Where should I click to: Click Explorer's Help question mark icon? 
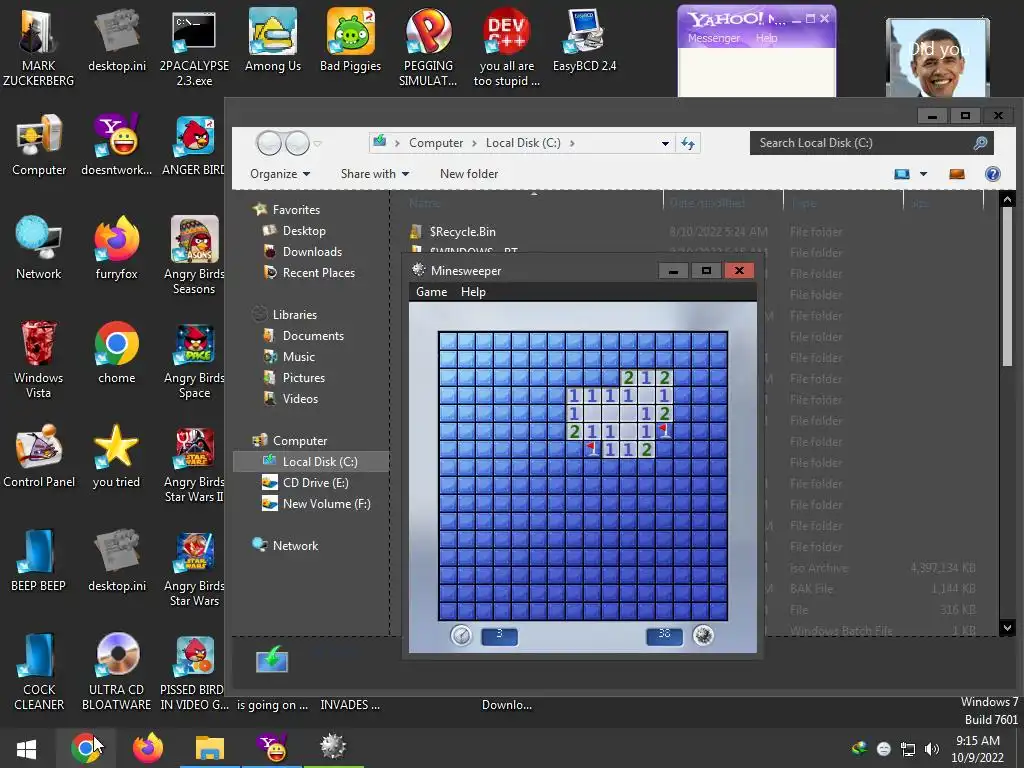tap(992, 174)
